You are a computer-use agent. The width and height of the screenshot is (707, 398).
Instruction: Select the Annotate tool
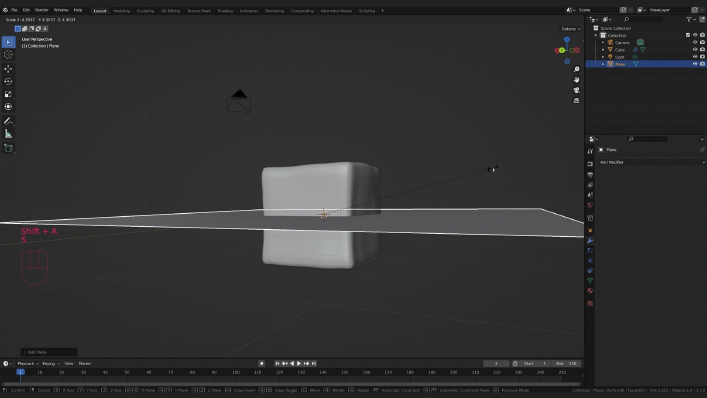8,121
